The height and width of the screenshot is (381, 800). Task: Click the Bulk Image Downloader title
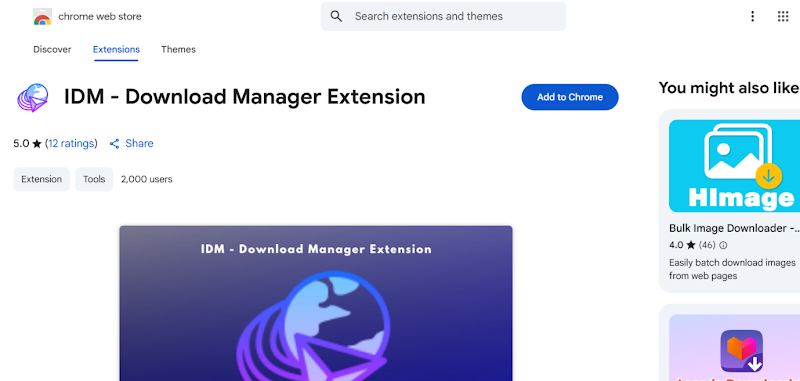coord(734,228)
